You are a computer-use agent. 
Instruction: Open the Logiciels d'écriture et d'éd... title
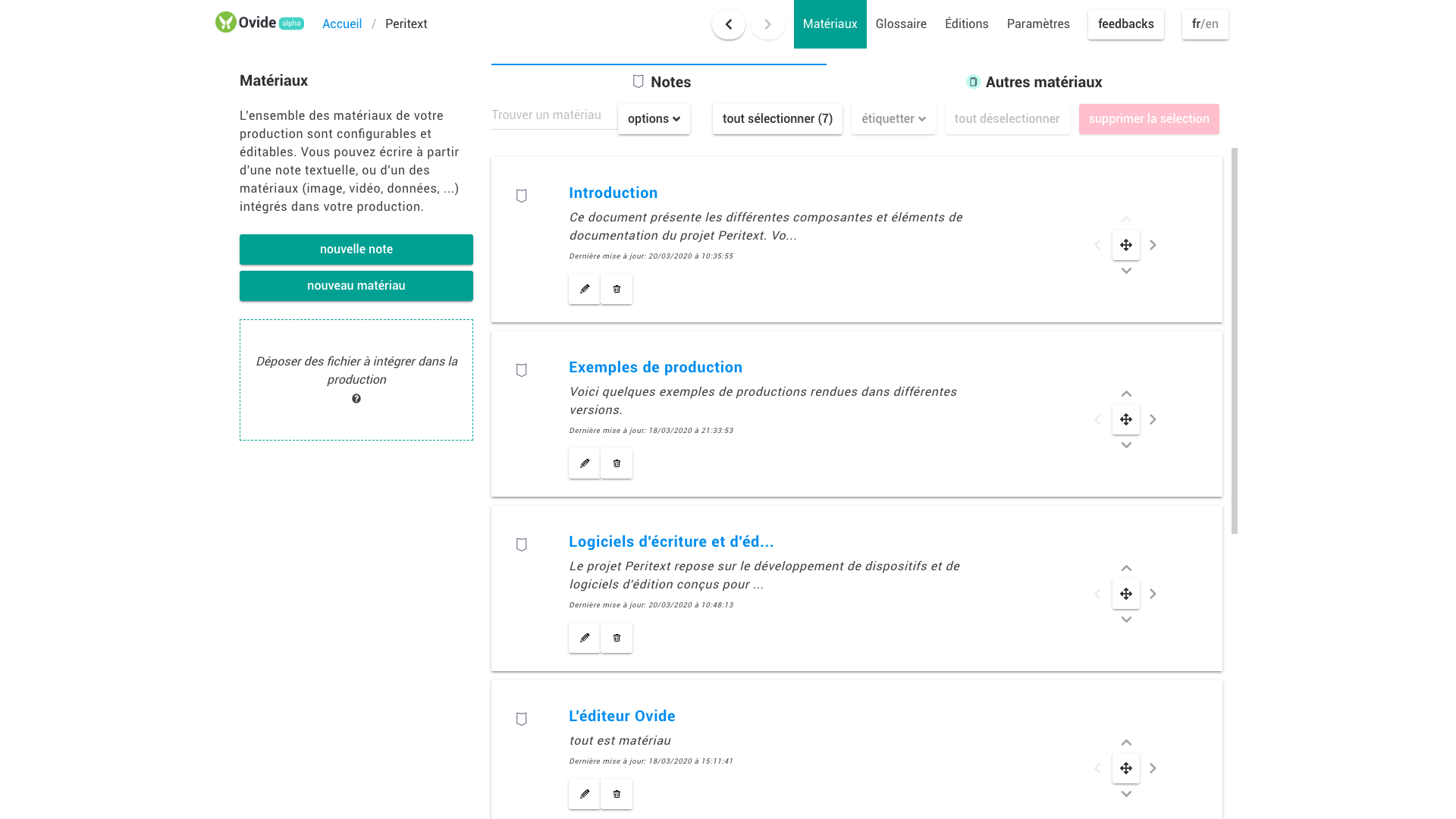coord(671,541)
